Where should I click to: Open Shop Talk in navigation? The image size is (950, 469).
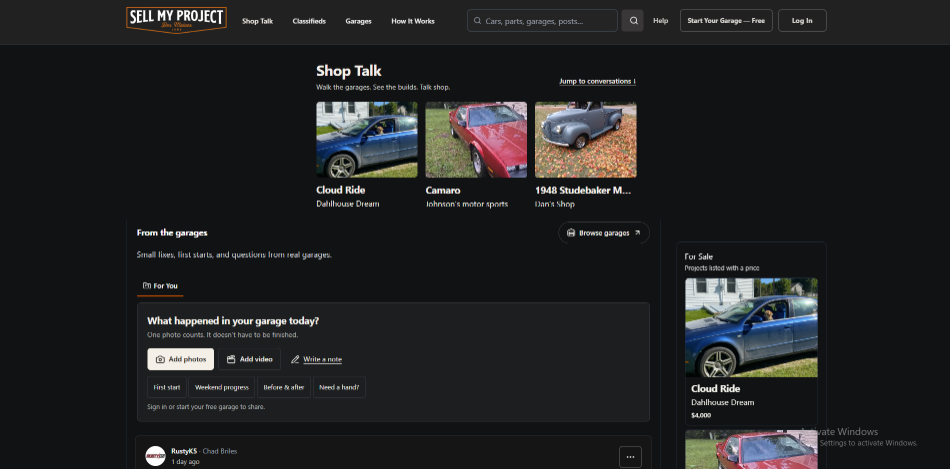(x=257, y=21)
